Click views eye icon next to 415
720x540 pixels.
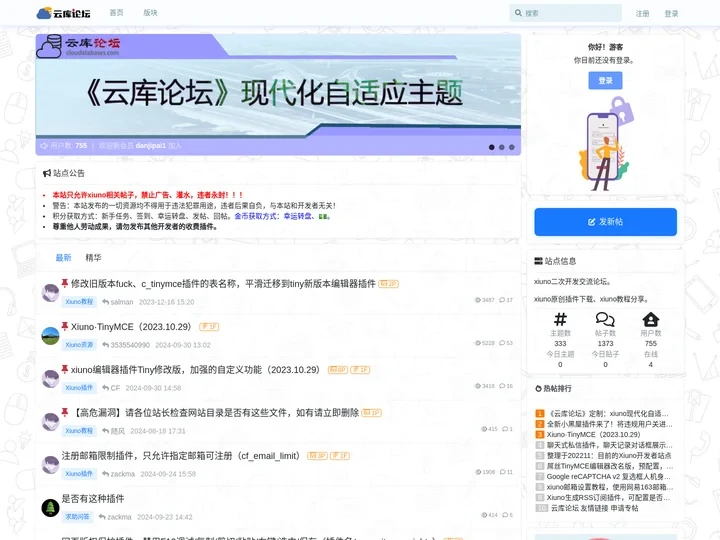[484, 429]
